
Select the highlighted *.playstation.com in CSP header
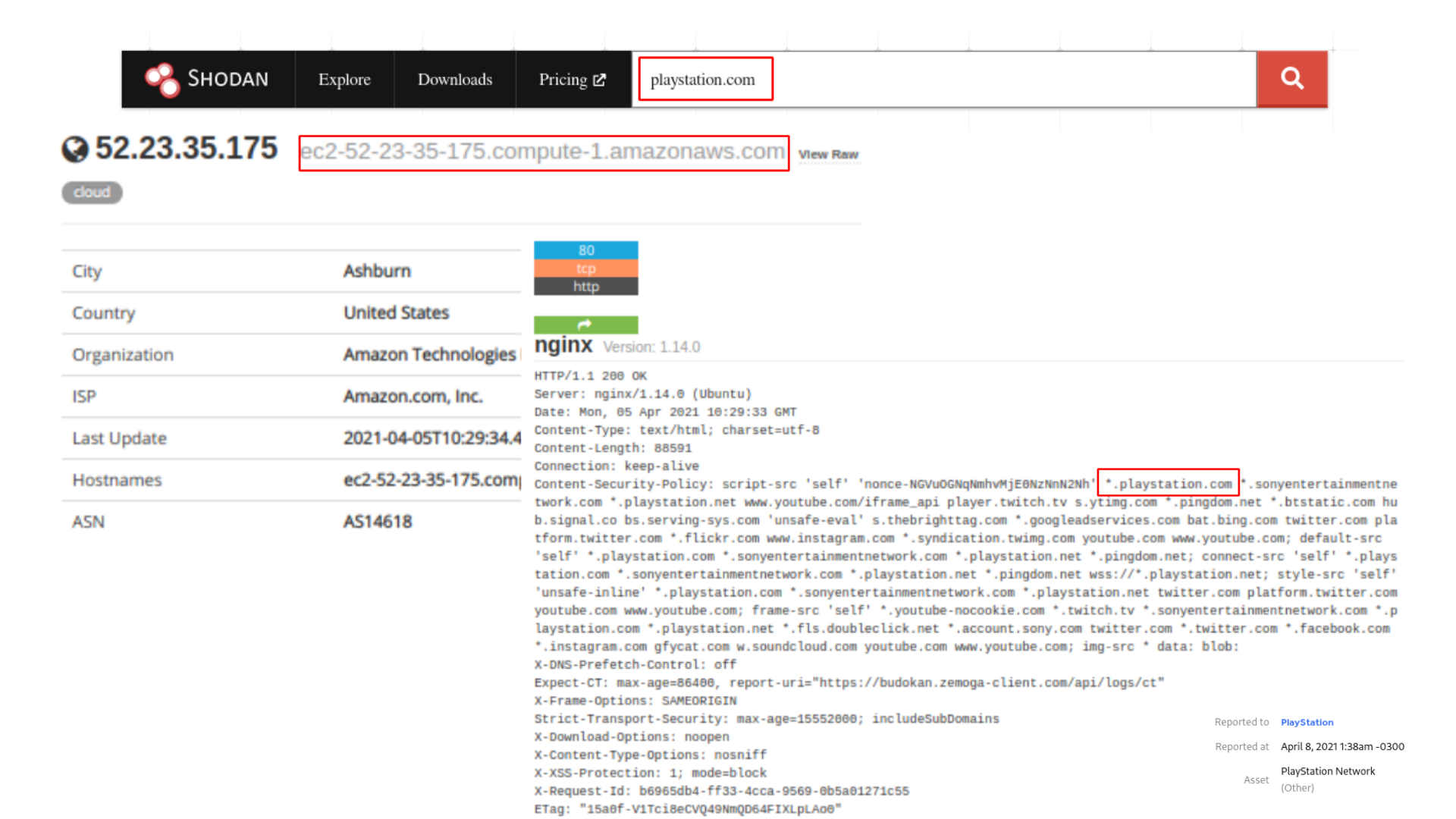[x=1167, y=483]
